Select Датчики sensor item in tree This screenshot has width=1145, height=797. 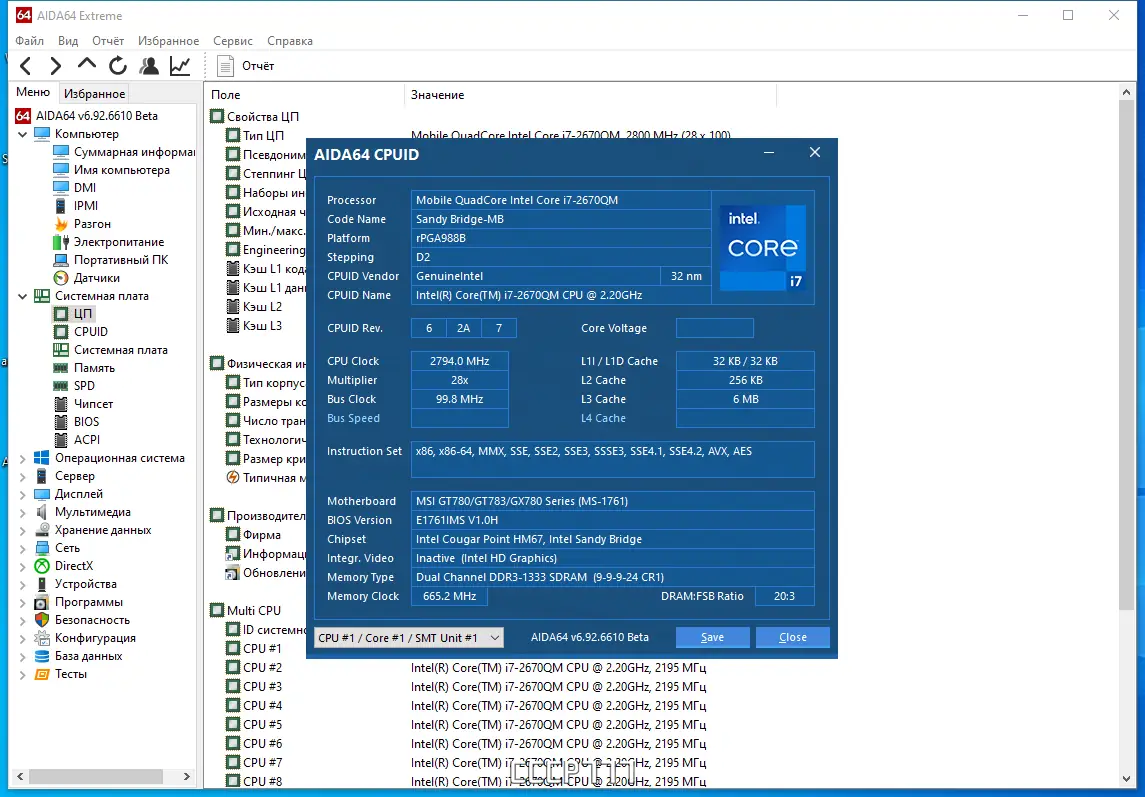[96, 278]
